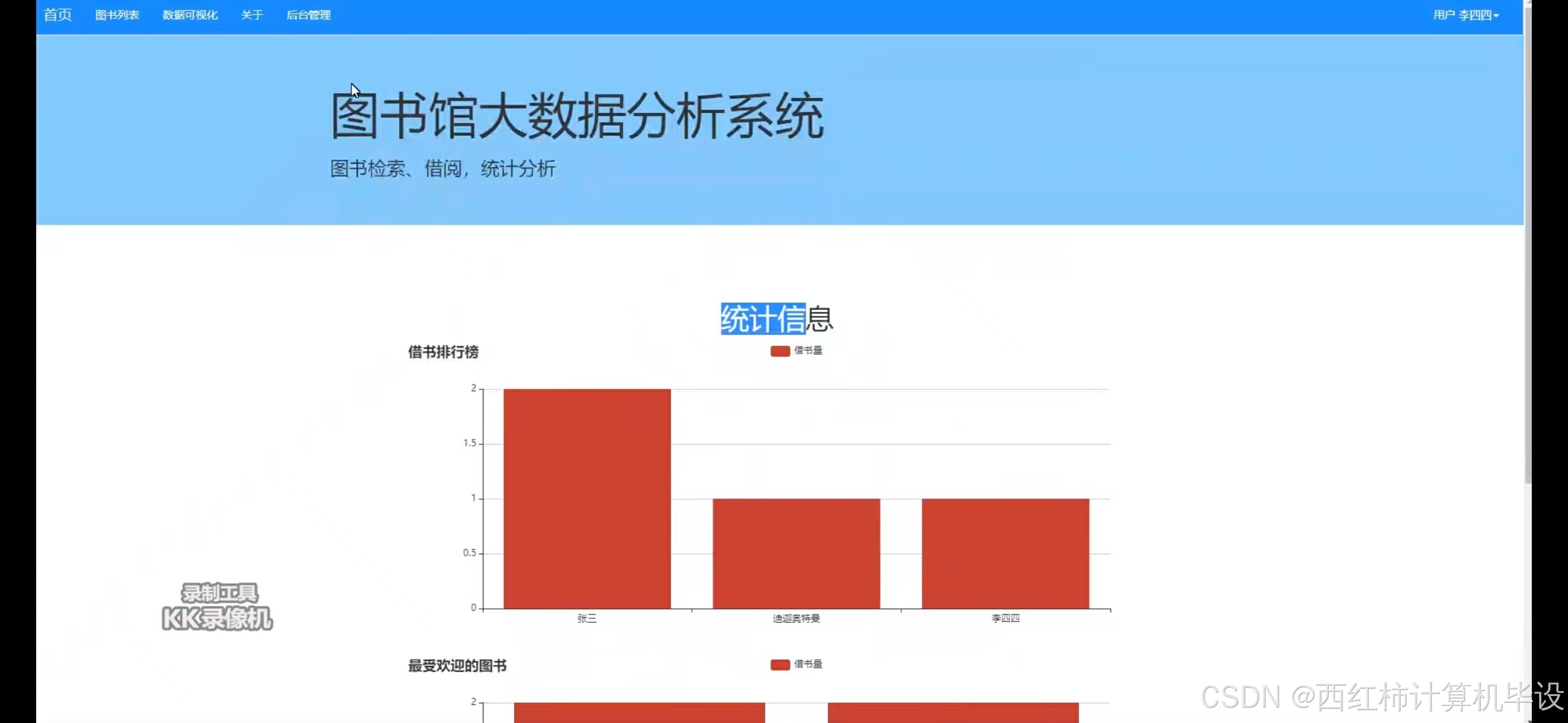Click the red 借书量 legend swatch

[779, 351]
